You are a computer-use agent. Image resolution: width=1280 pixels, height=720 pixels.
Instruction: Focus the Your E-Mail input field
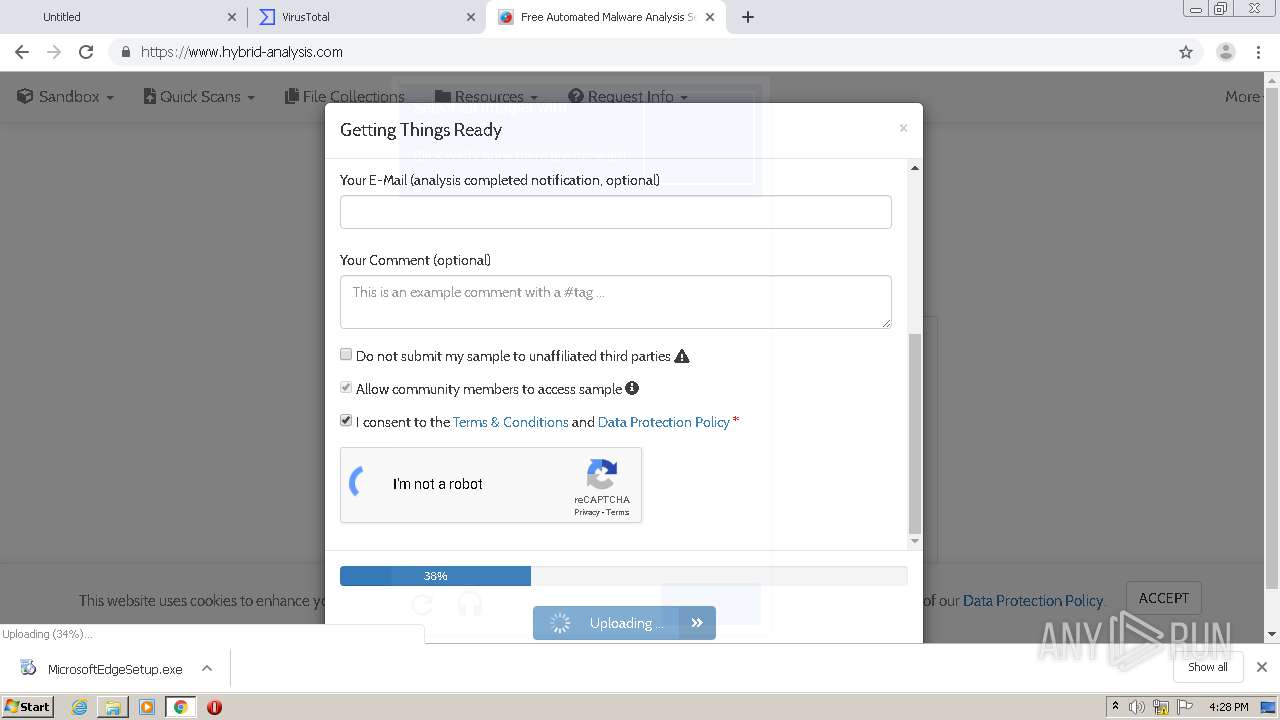coord(616,212)
